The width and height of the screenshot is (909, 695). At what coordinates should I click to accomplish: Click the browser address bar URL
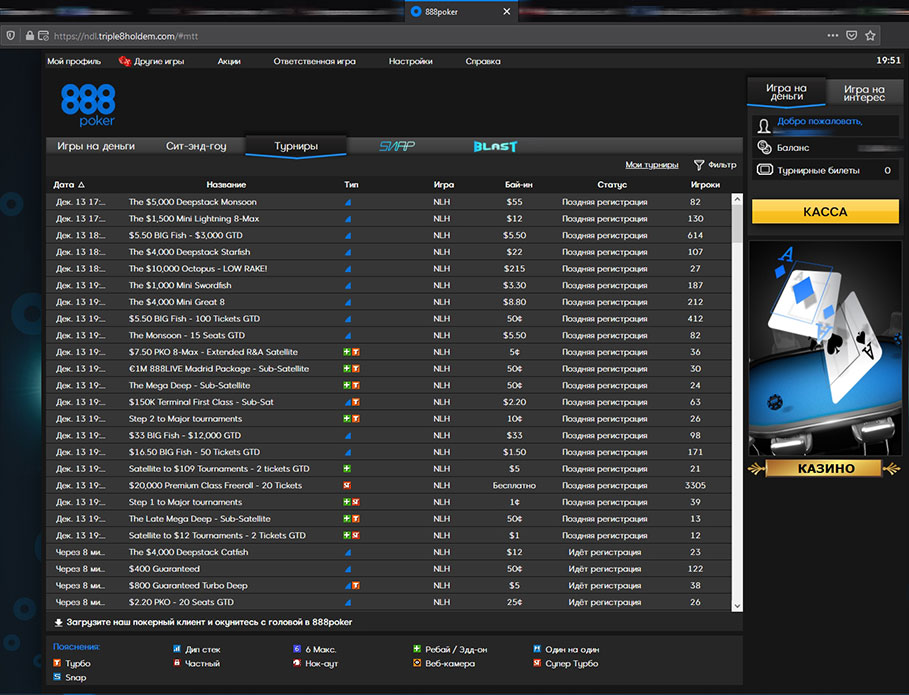pyautogui.click(x=126, y=36)
